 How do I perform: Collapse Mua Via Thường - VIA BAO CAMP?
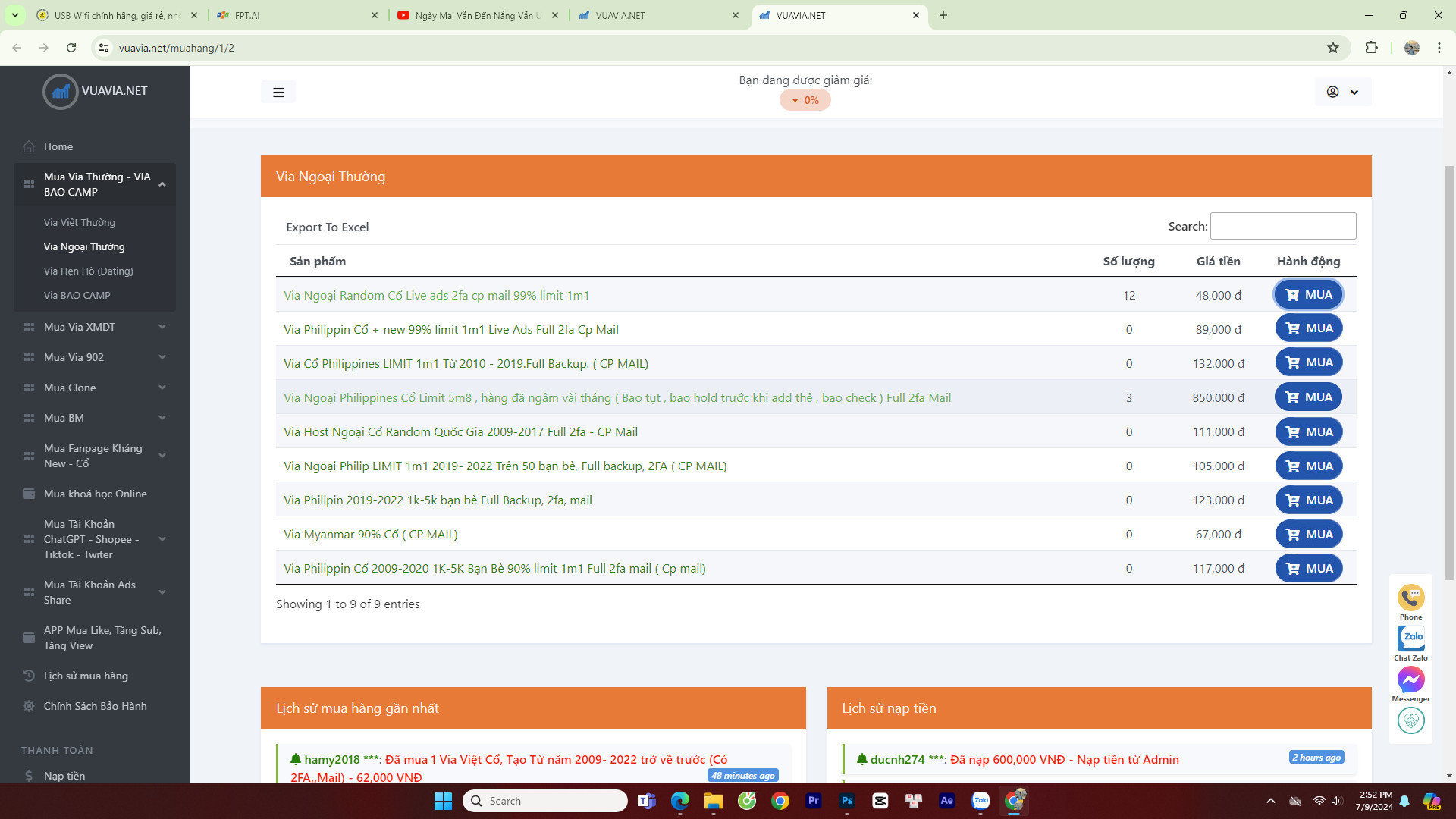(x=95, y=184)
